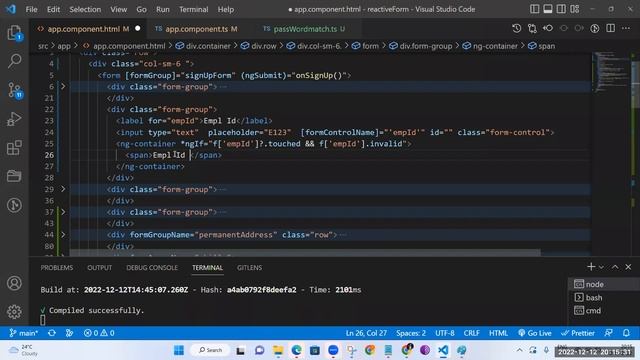Open notifications bell in status bar

coord(627,333)
